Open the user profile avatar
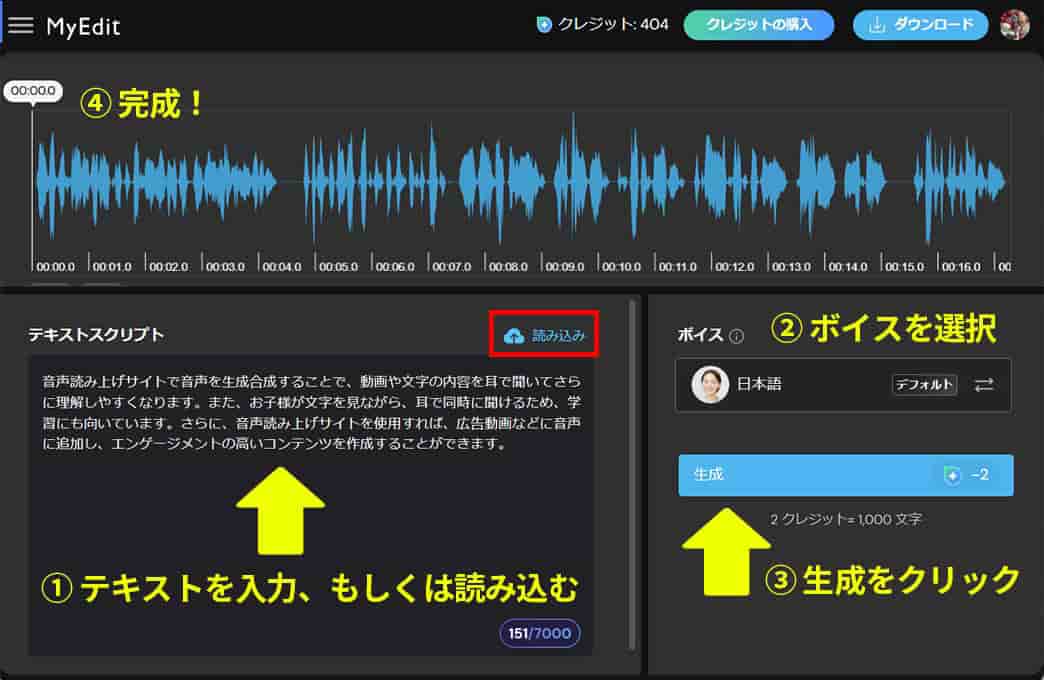 coord(1014,25)
